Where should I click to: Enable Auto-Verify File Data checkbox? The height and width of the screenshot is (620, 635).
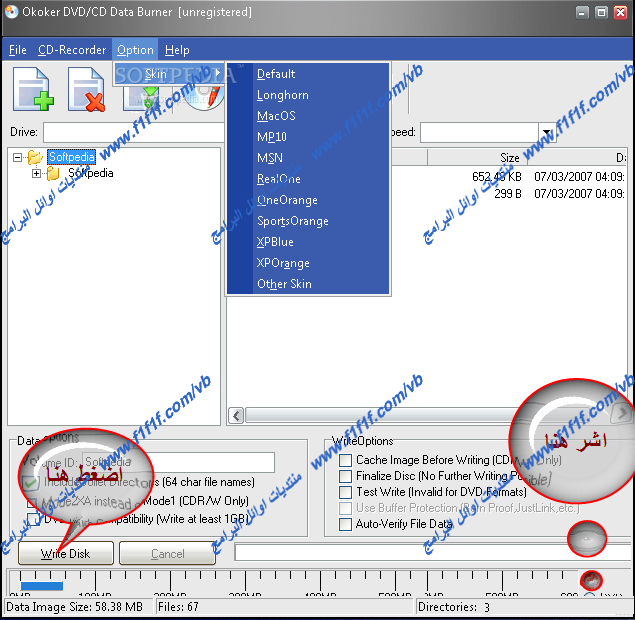click(x=345, y=524)
